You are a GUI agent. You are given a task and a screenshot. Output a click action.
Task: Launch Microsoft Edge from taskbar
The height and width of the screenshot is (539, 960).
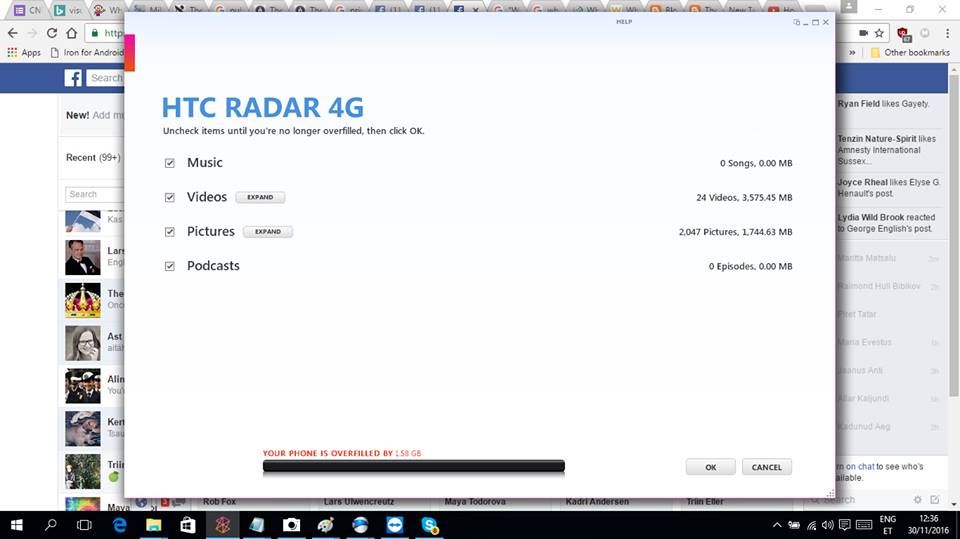tap(119, 525)
